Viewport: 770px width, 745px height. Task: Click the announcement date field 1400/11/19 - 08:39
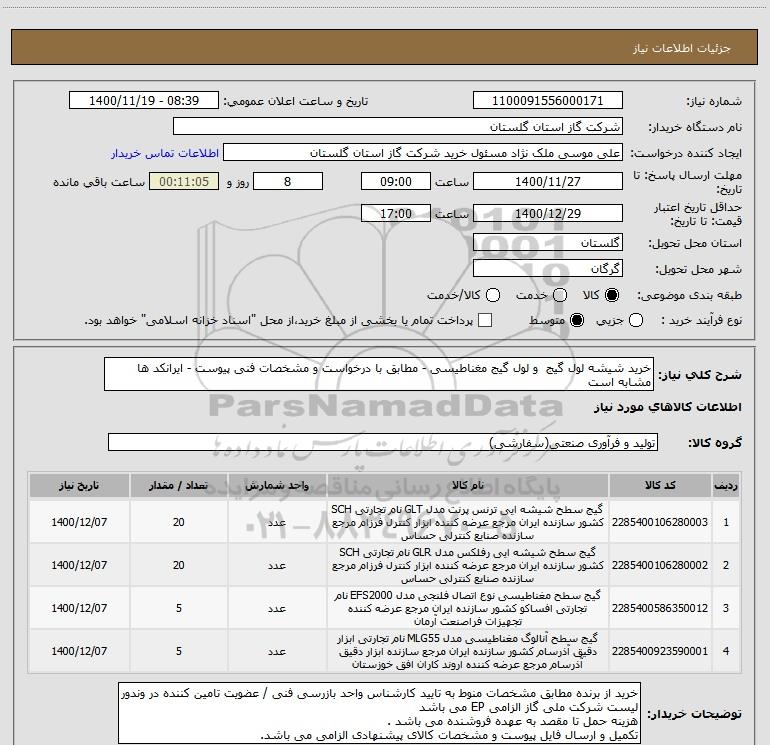(144, 101)
